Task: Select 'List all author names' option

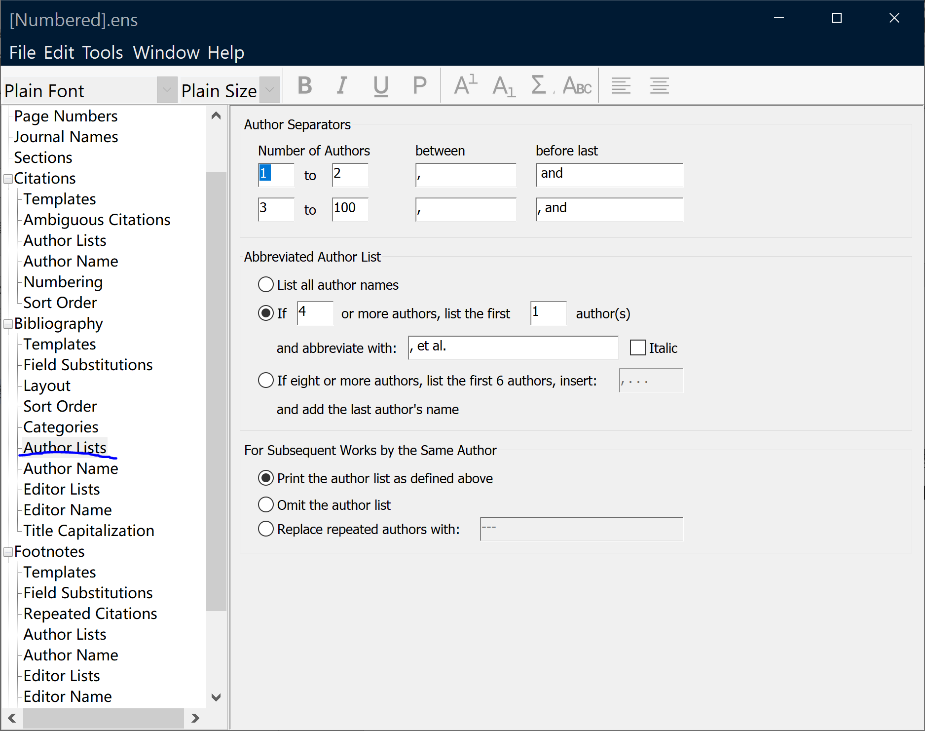Action: pos(265,284)
